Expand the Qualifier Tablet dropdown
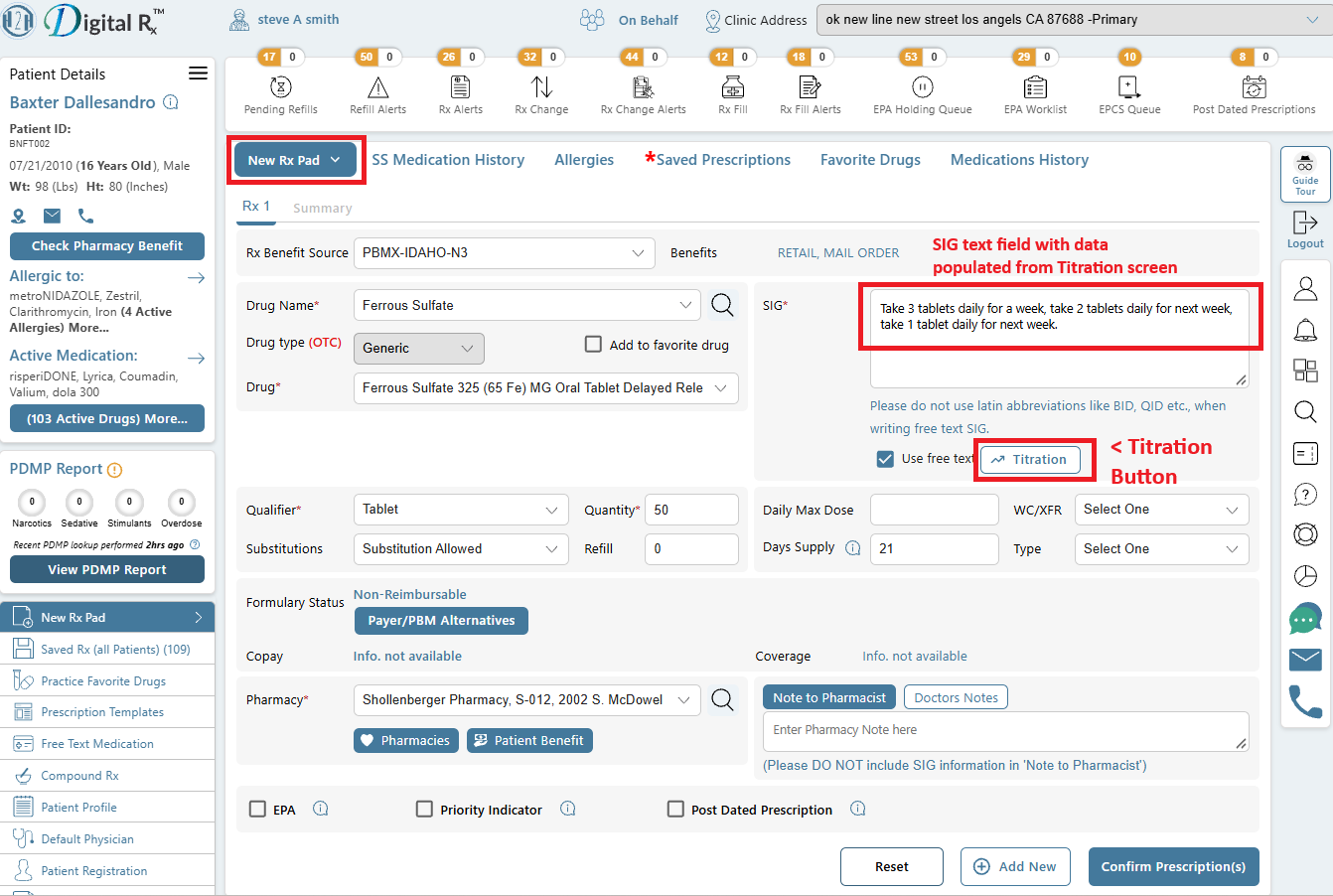 [x=461, y=510]
